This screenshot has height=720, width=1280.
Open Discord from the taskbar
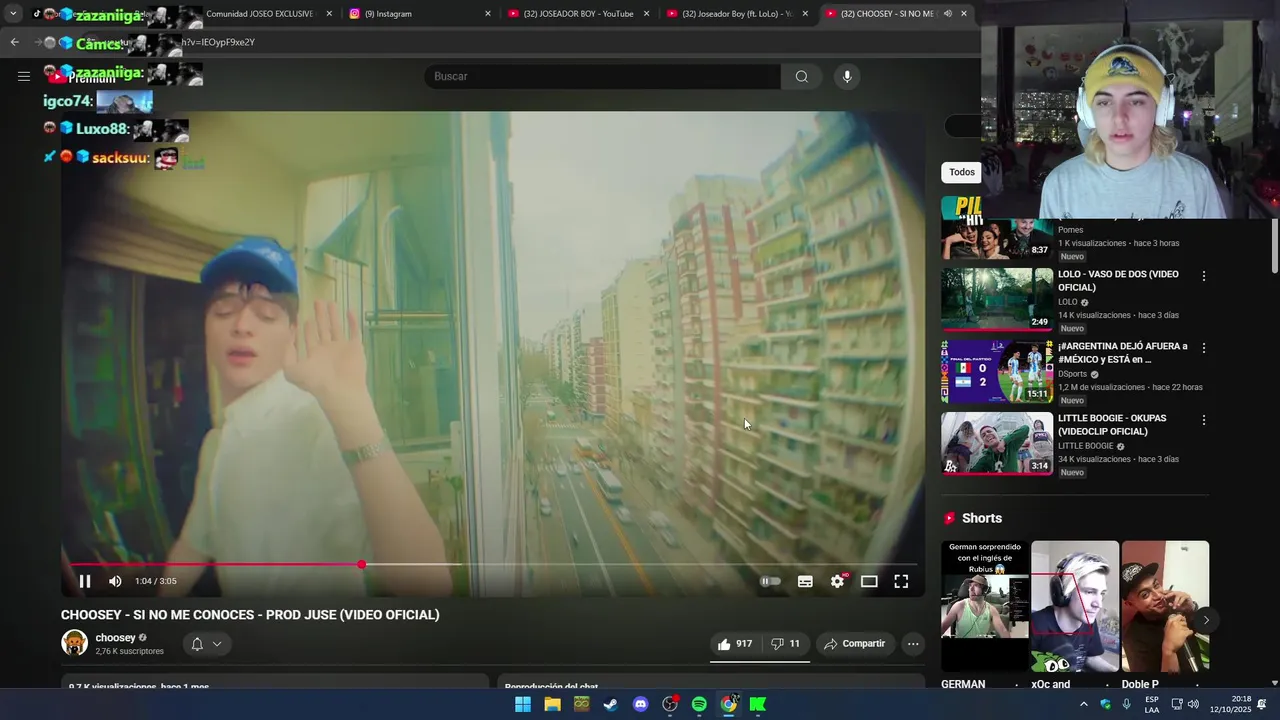tap(640, 704)
